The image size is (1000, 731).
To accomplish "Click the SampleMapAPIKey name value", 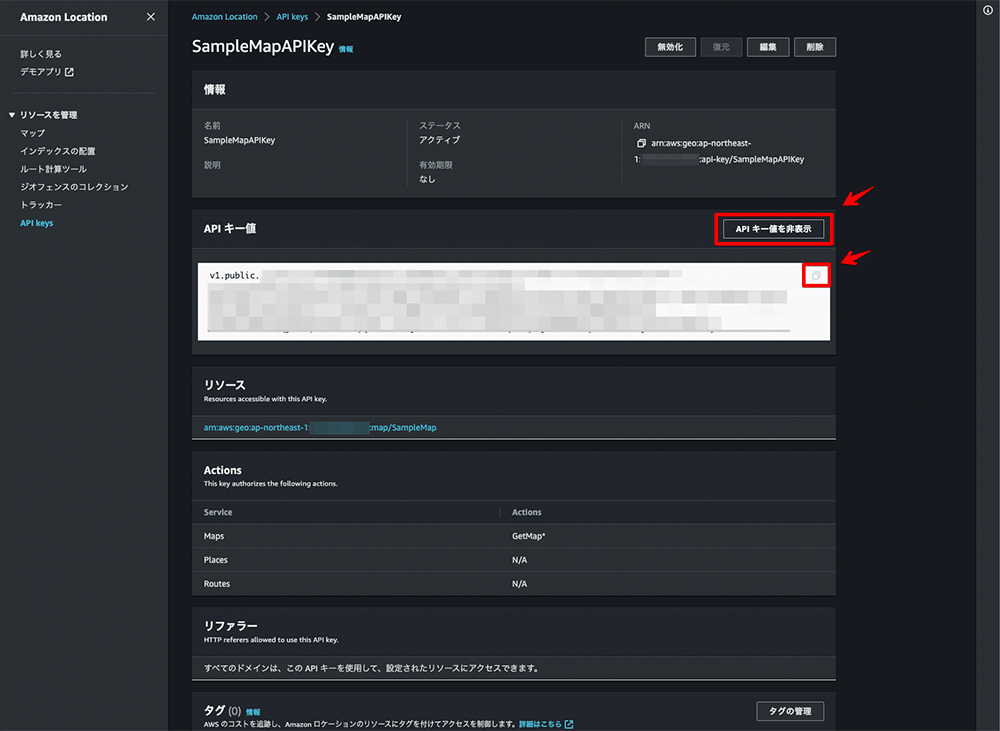I will [239, 140].
